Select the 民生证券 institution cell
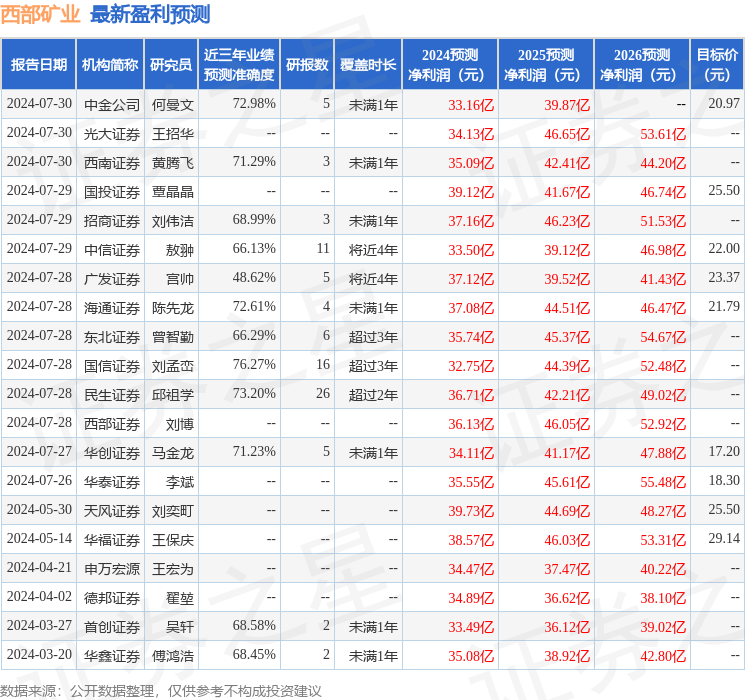 pos(112,394)
